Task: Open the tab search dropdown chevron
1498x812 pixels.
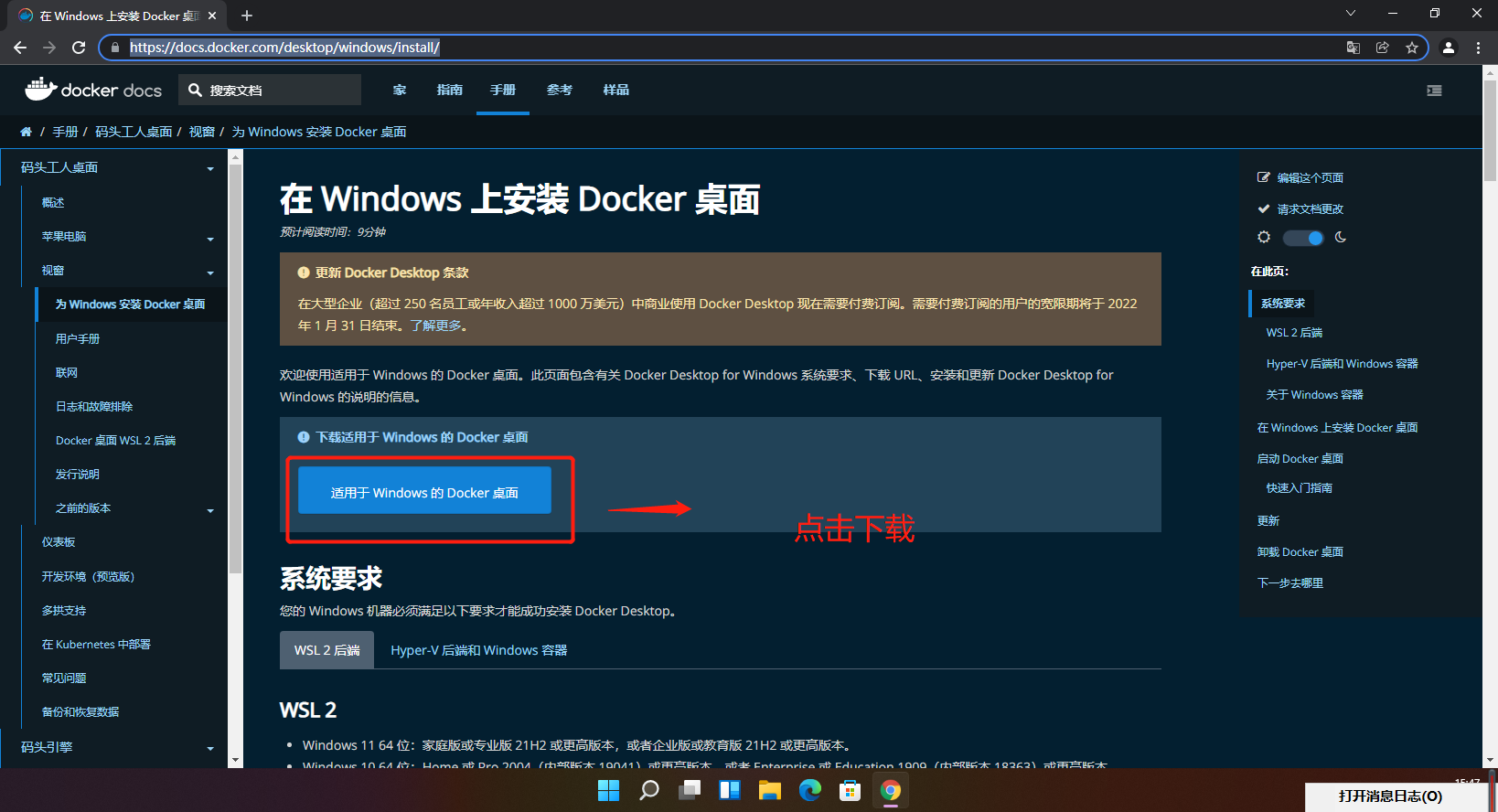Action: tap(1351, 14)
